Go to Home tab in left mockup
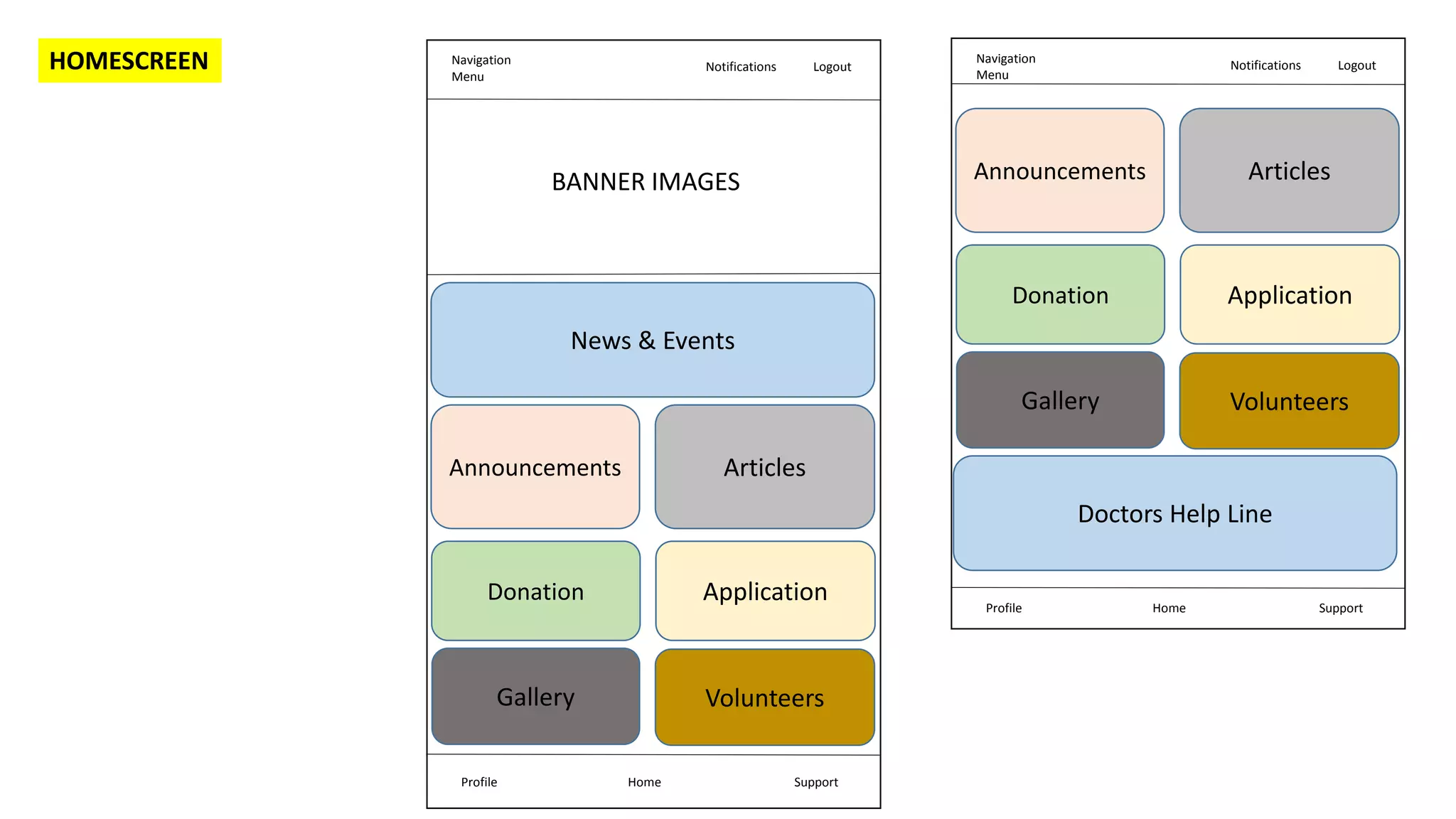The height and width of the screenshot is (819, 1456). (x=644, y=782)
